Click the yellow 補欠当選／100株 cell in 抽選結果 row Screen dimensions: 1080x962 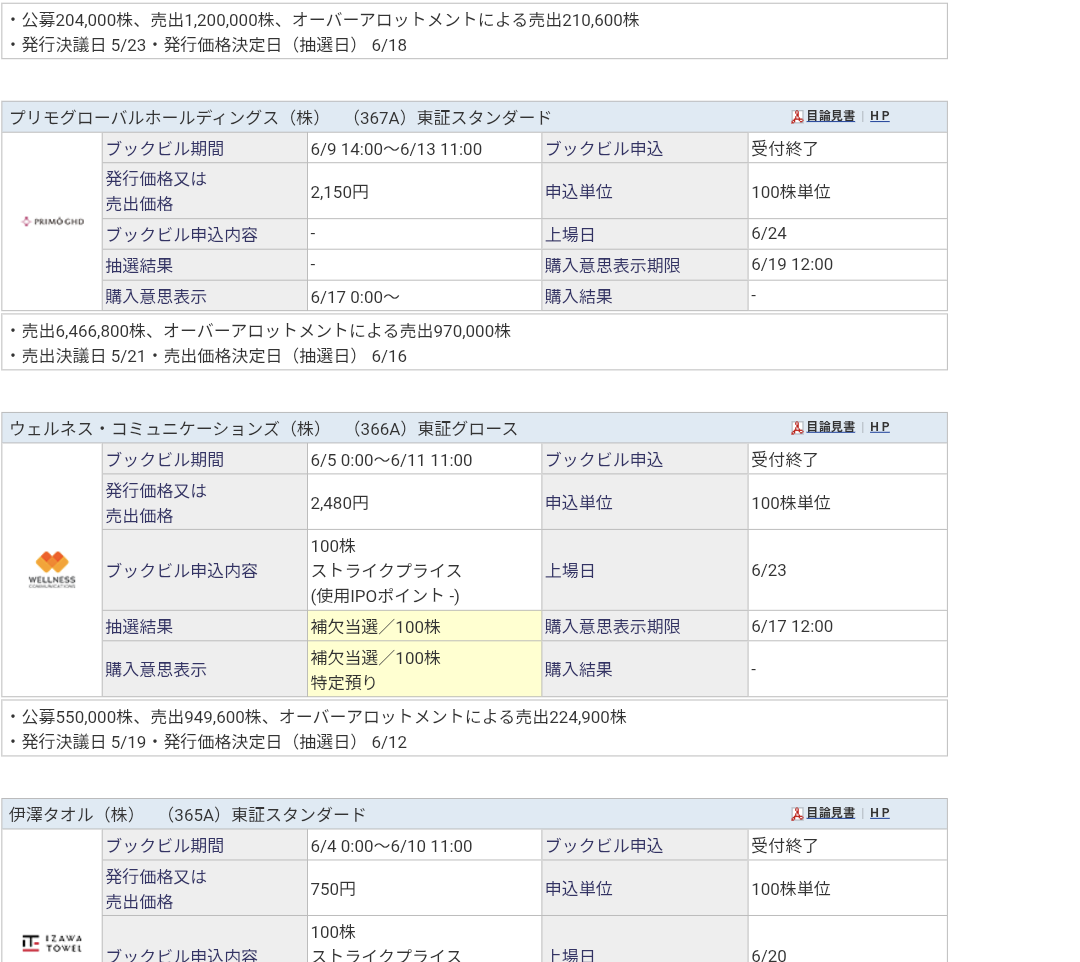coord(424,627)
